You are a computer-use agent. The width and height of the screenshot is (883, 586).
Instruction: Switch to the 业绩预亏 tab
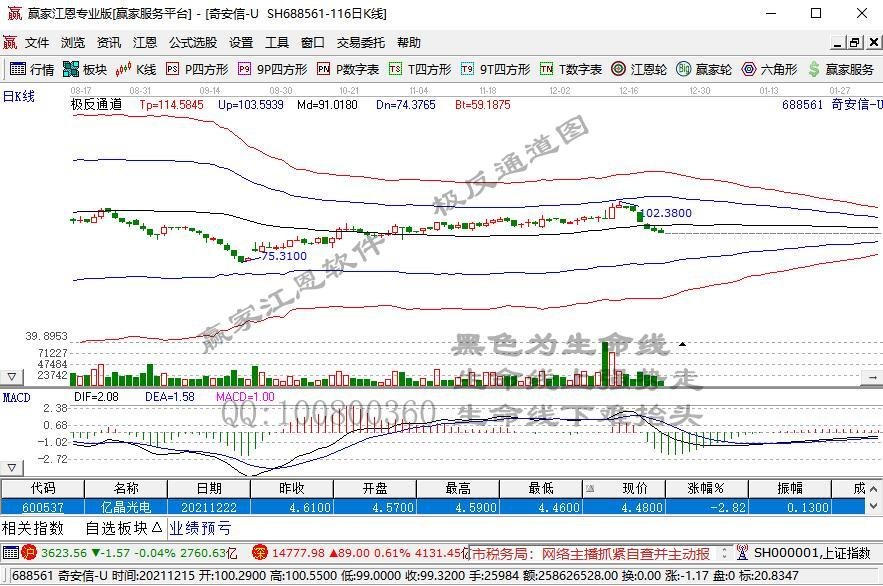(x=200, y=528)
